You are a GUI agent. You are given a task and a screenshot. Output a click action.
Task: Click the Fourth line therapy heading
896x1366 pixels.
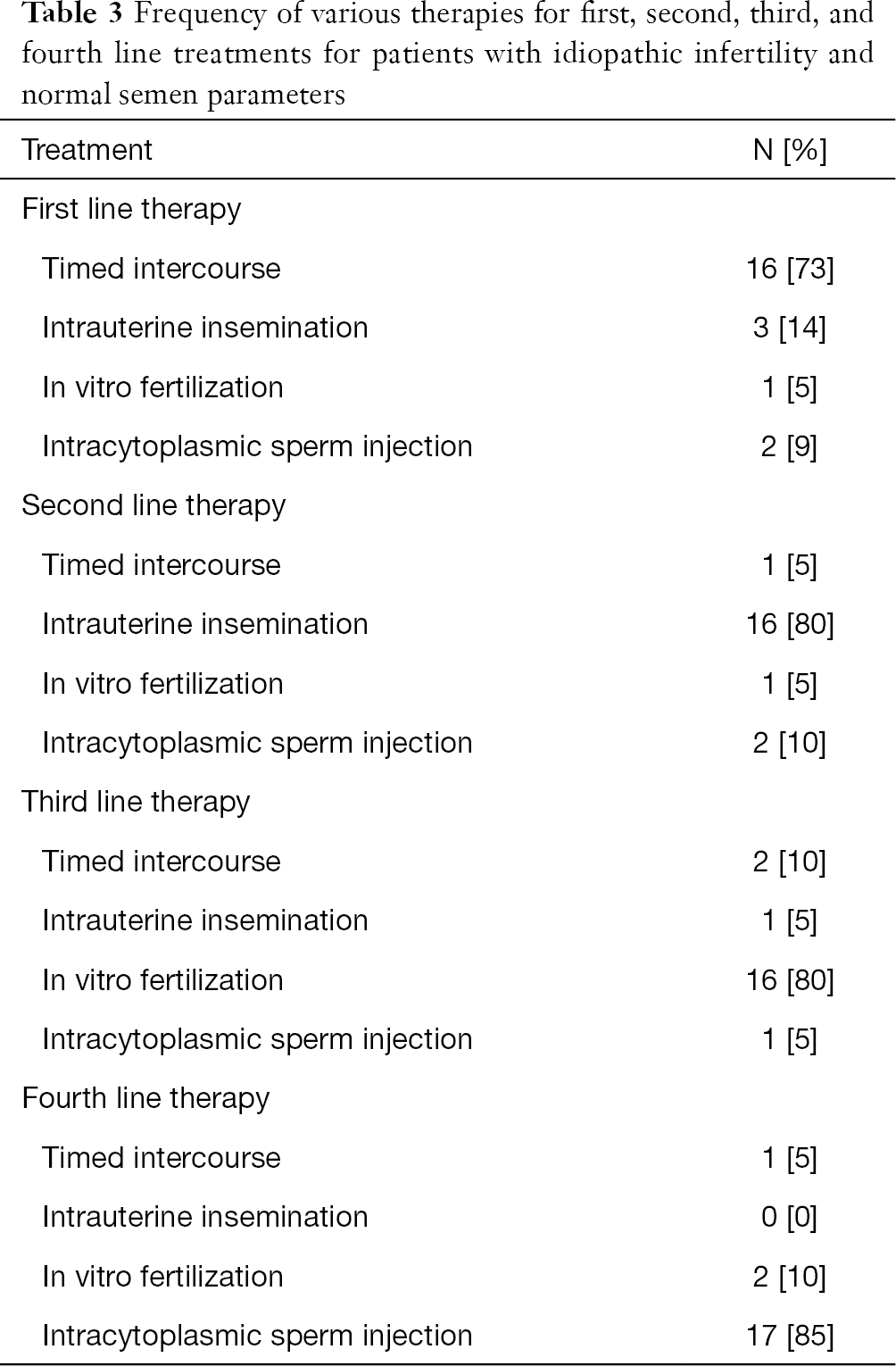(x=145, y=1099)
